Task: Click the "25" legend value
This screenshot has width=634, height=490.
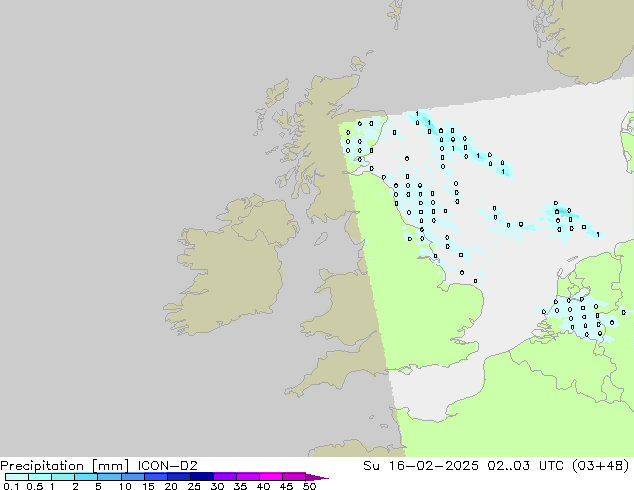Action: coord(194,486)
